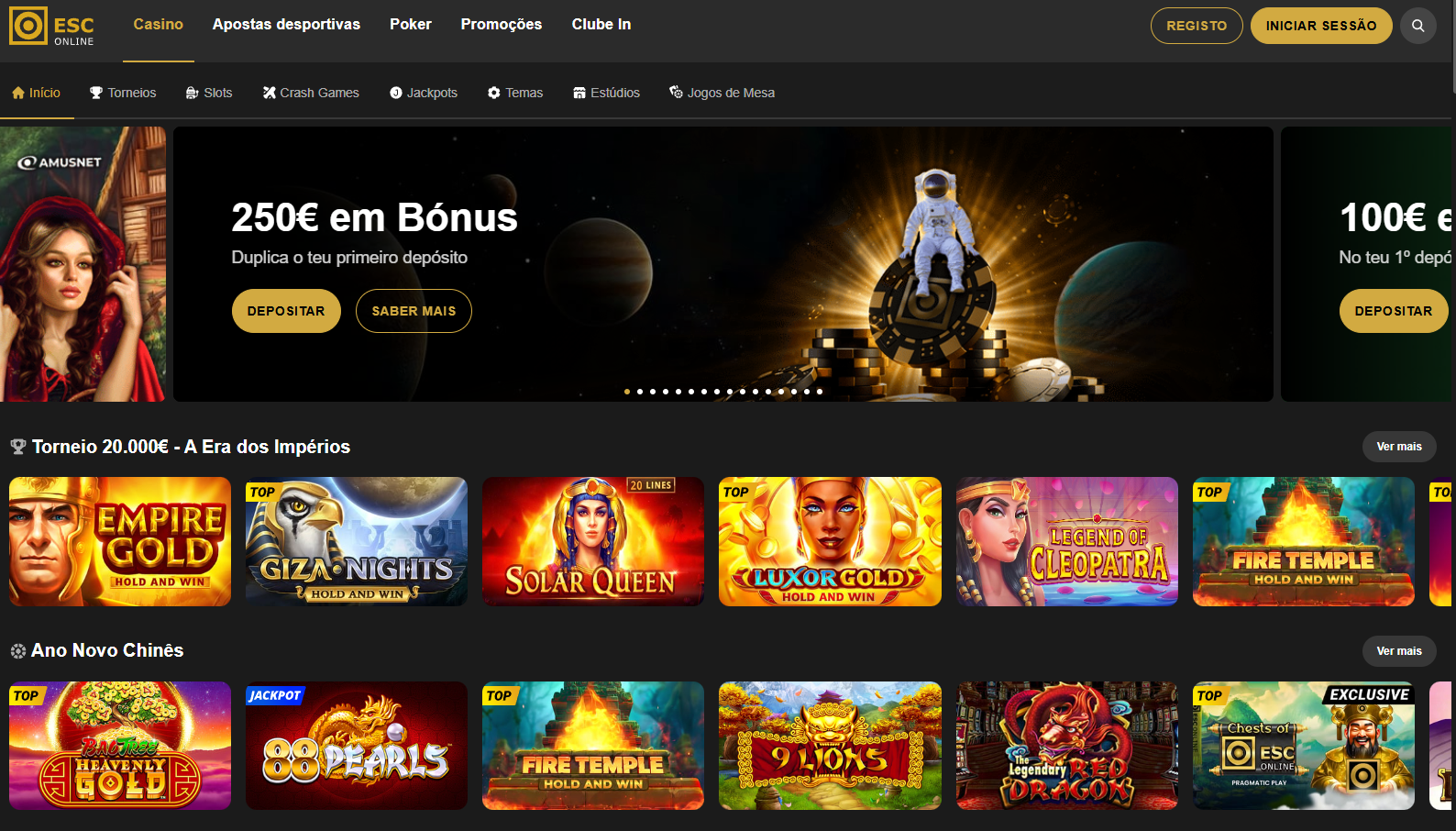Image resolution: width=1456 pixels, height=831 pixels.
Task: Open Temas gear category
Action: pyautogui.click(x=515, y=93)
